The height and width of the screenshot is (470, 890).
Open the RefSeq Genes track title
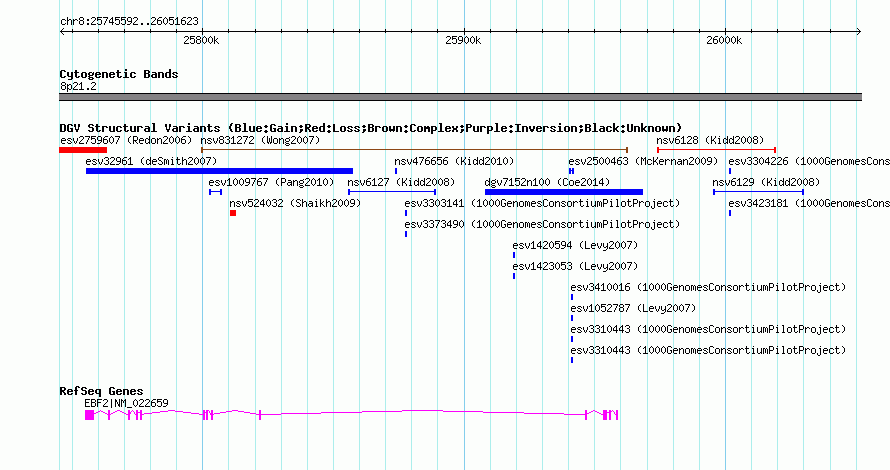101,391
